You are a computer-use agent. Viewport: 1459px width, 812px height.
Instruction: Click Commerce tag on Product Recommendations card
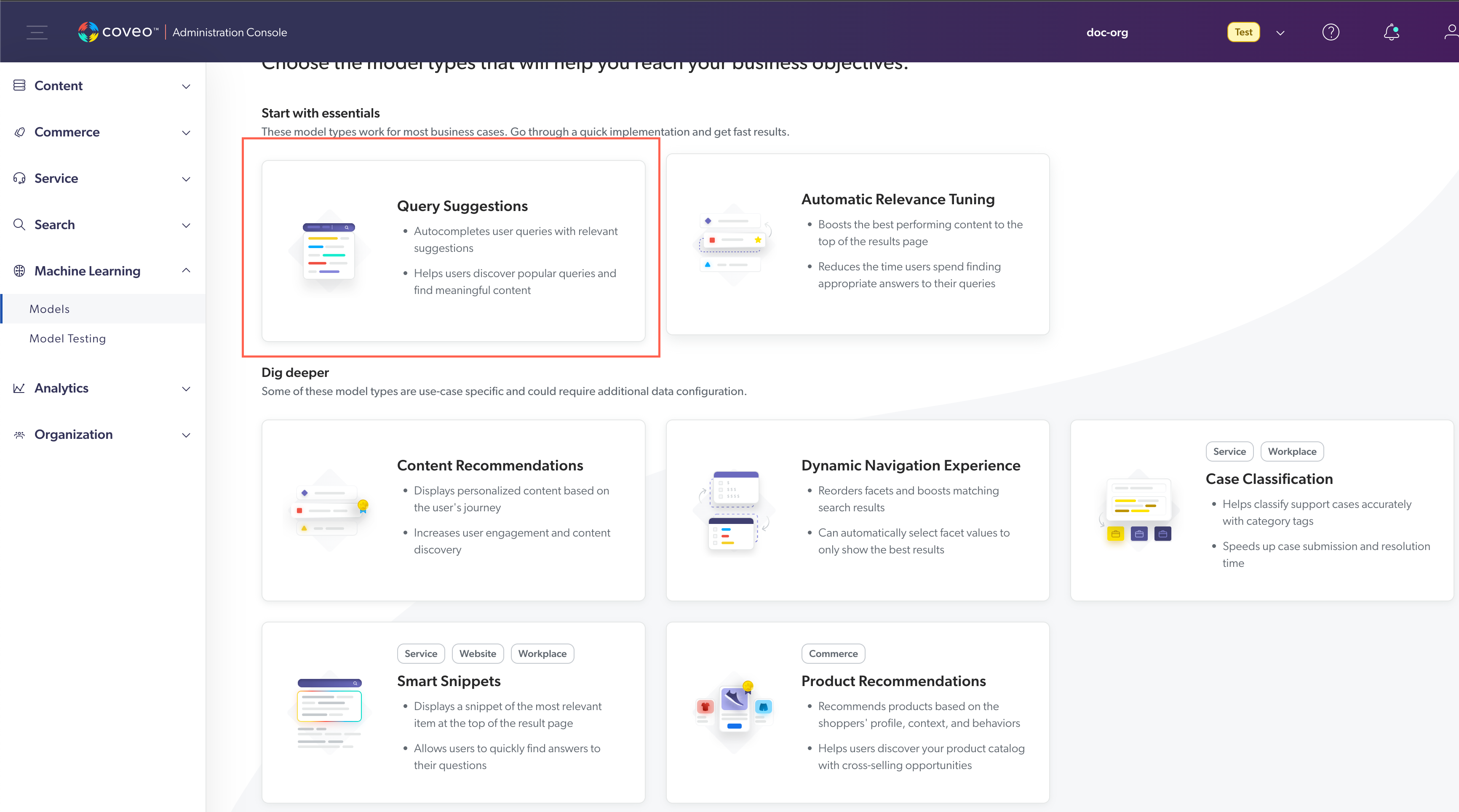click(833, 654)
